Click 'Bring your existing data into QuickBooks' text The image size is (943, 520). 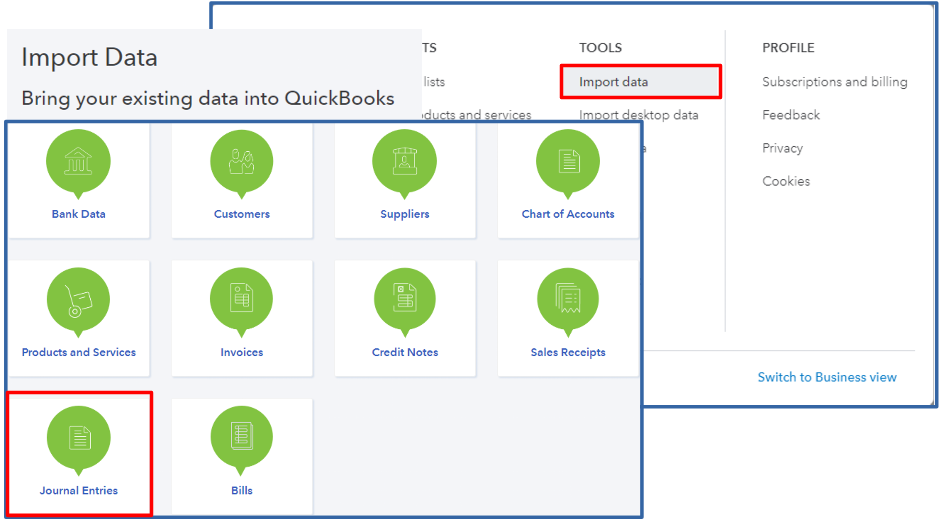click(208, 99)
